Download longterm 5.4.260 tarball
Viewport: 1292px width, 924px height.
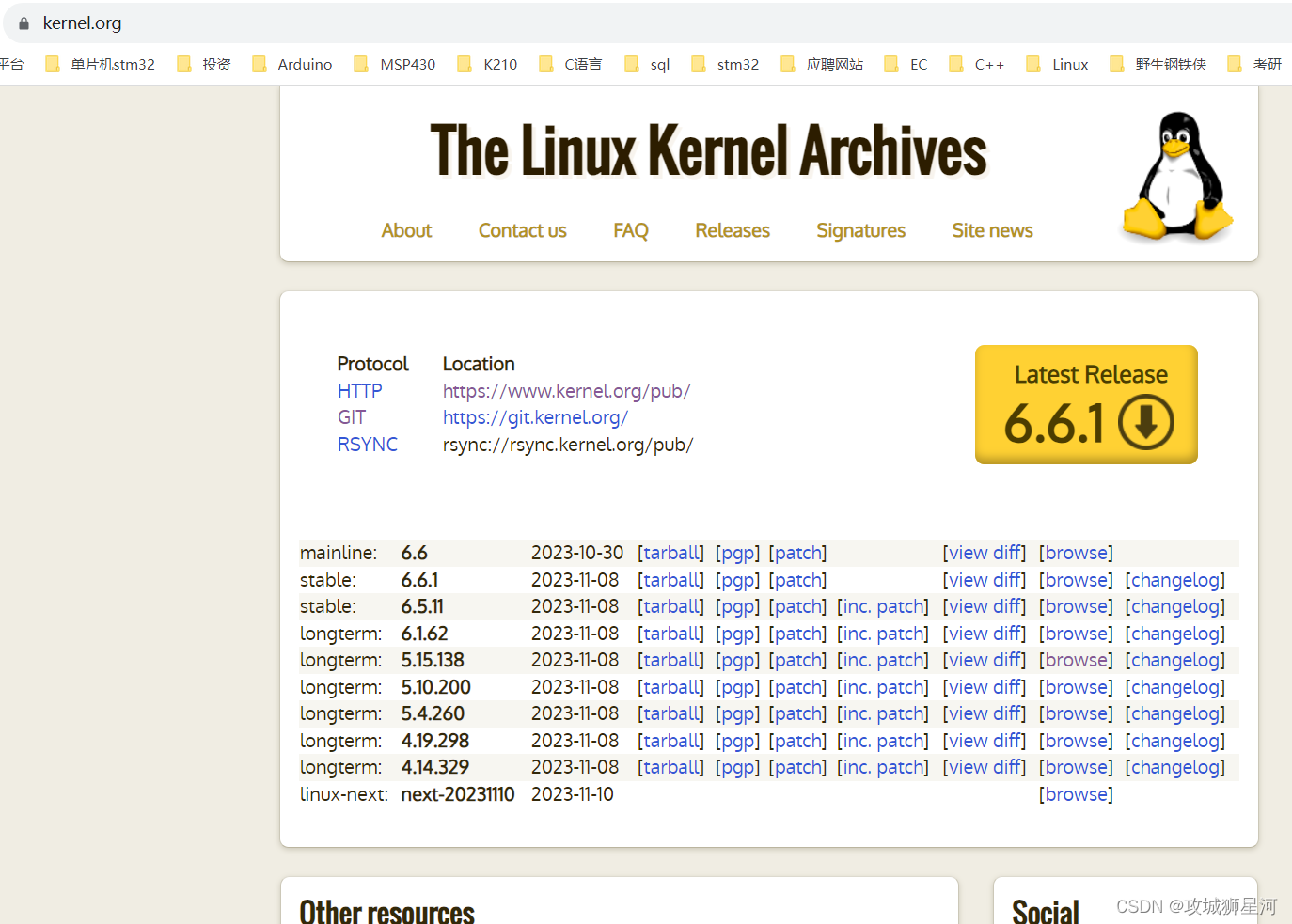click(x=670, y=713)
